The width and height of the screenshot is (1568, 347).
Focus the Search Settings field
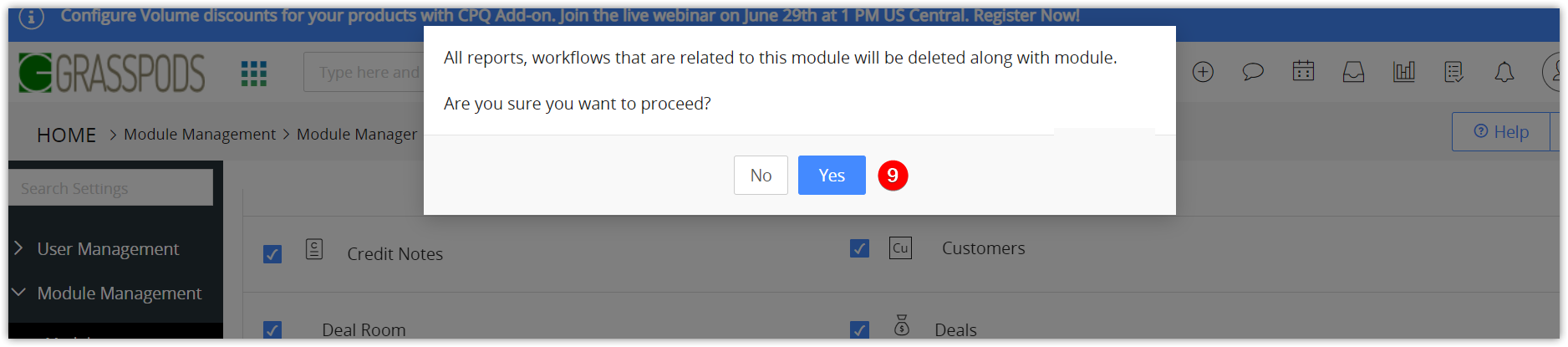coord(111,188)
